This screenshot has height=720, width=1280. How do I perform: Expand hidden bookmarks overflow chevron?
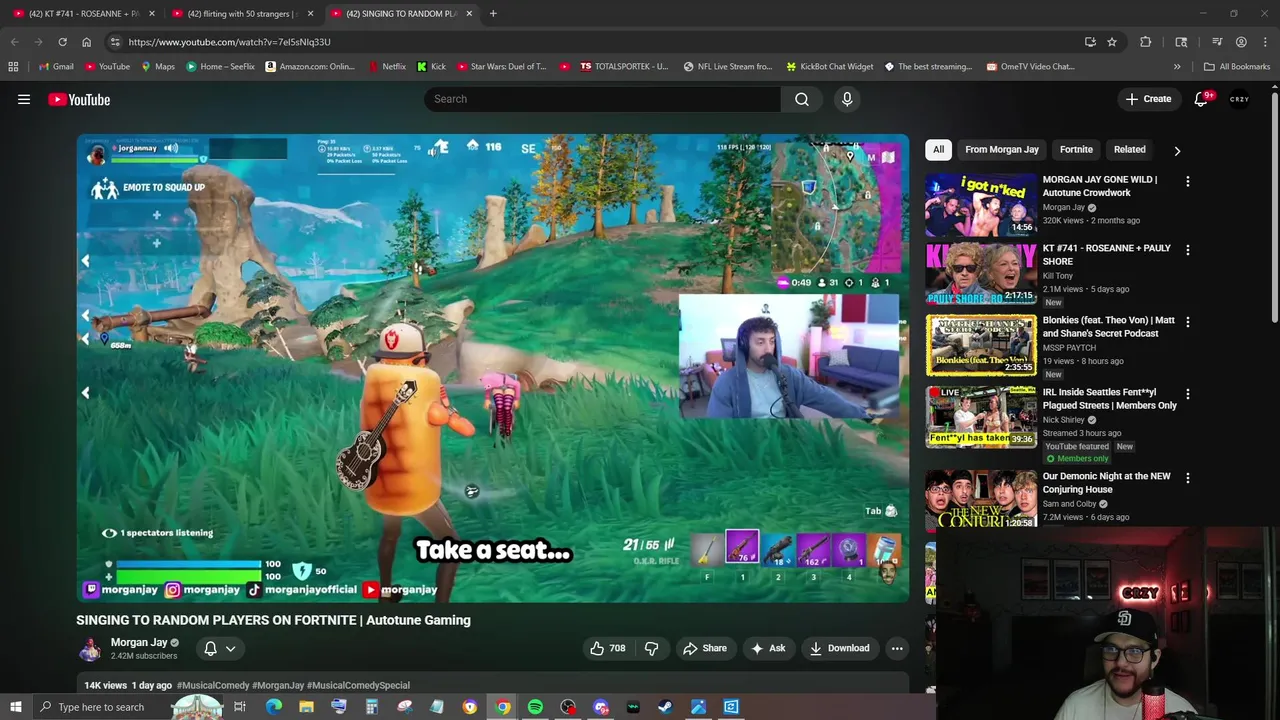(x=1177, y=67)
